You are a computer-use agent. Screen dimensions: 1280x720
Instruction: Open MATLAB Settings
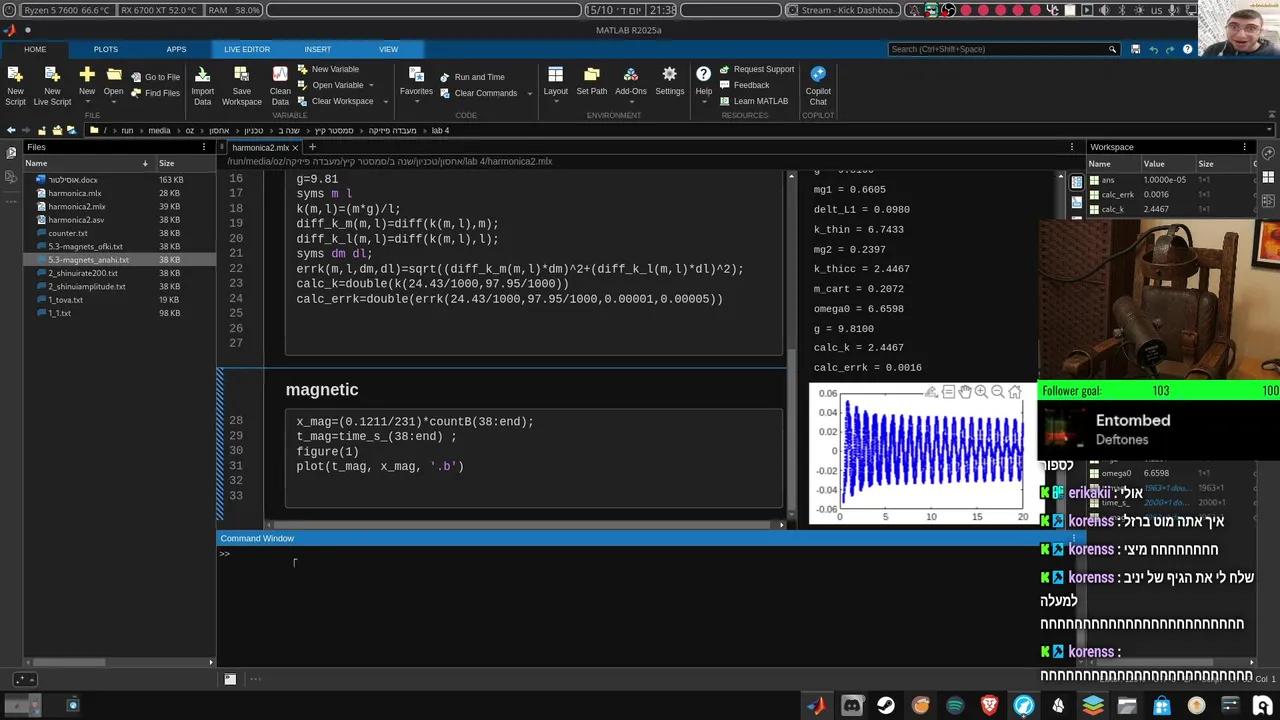669,82
